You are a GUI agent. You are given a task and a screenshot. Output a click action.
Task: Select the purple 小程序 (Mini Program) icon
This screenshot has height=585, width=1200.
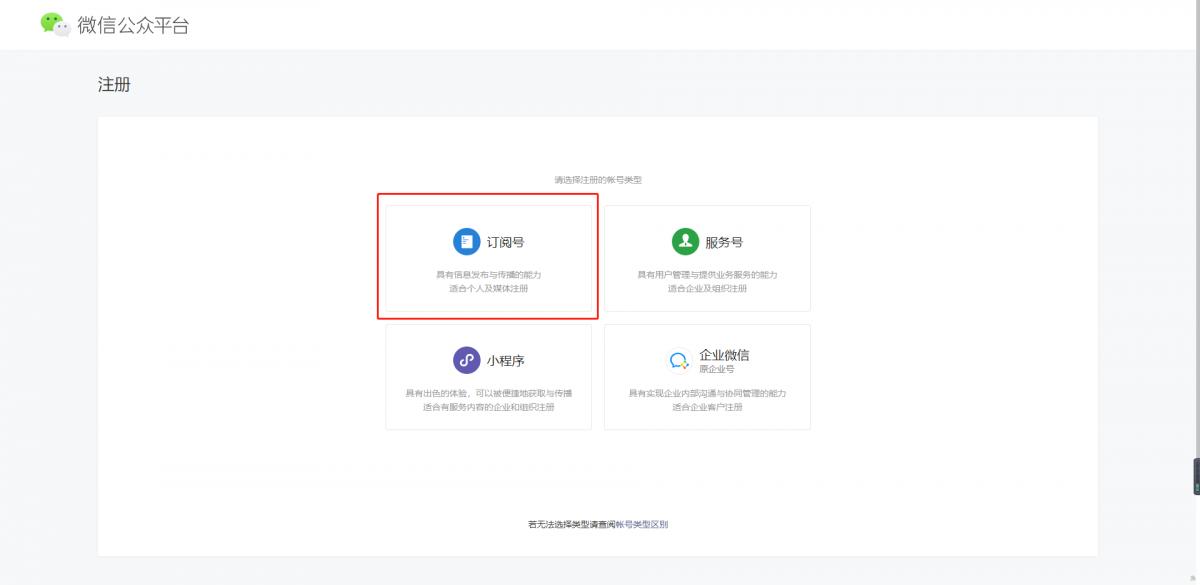pos(467,358)
